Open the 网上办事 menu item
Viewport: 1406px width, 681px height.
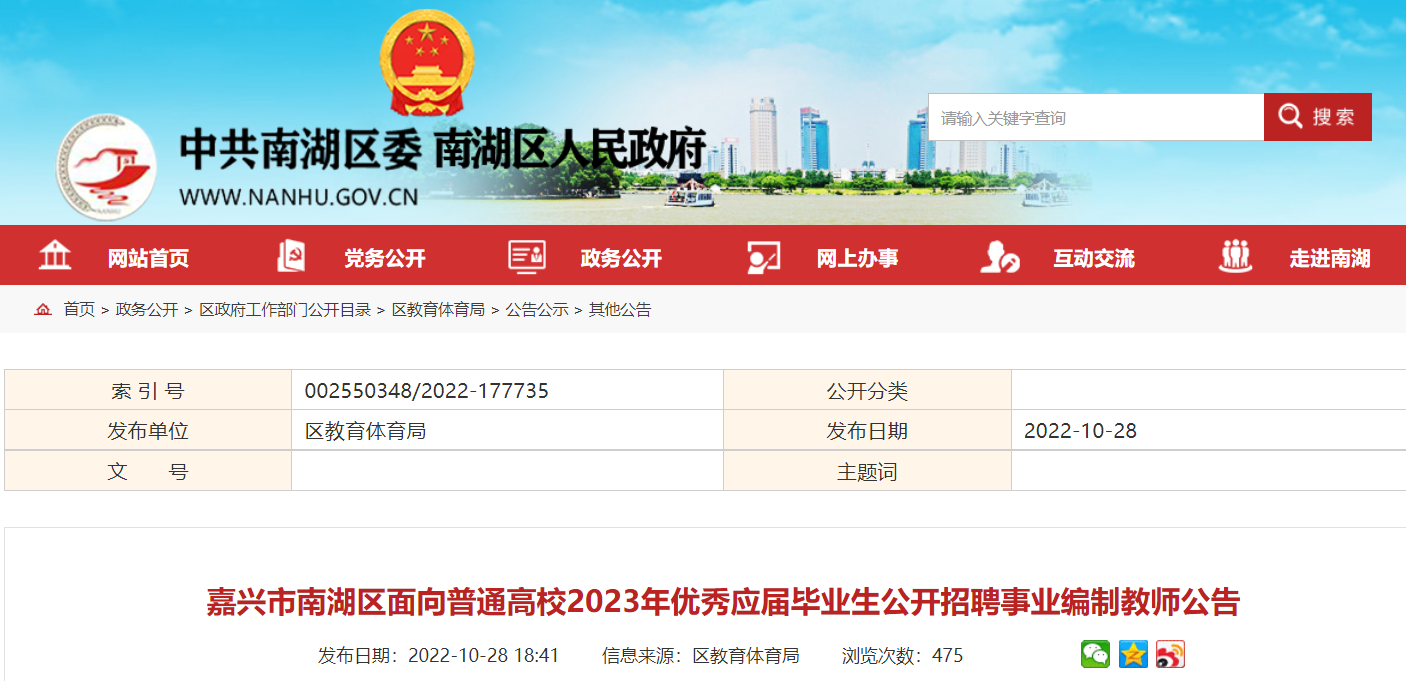(857, 258)
